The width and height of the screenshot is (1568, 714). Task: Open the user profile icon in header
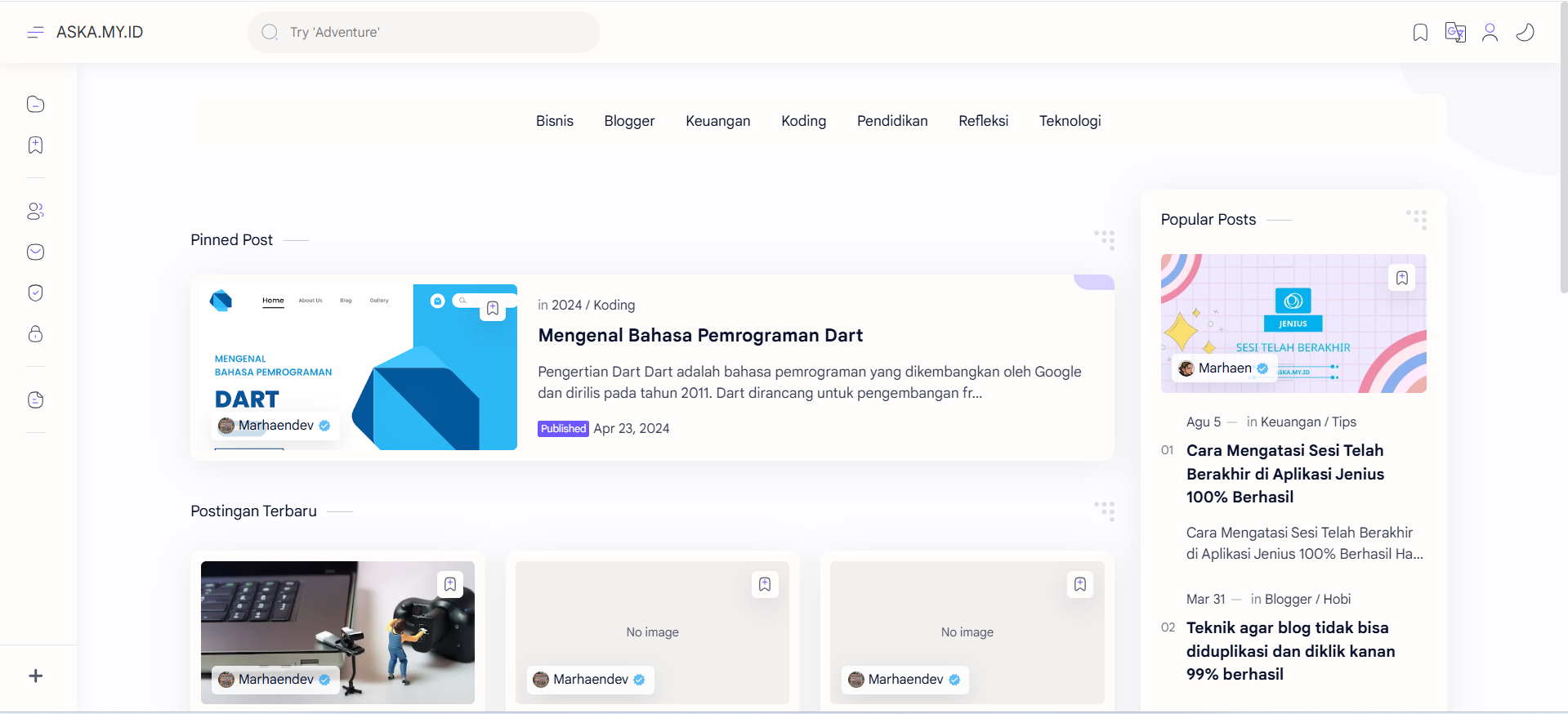coord(1490,33)
